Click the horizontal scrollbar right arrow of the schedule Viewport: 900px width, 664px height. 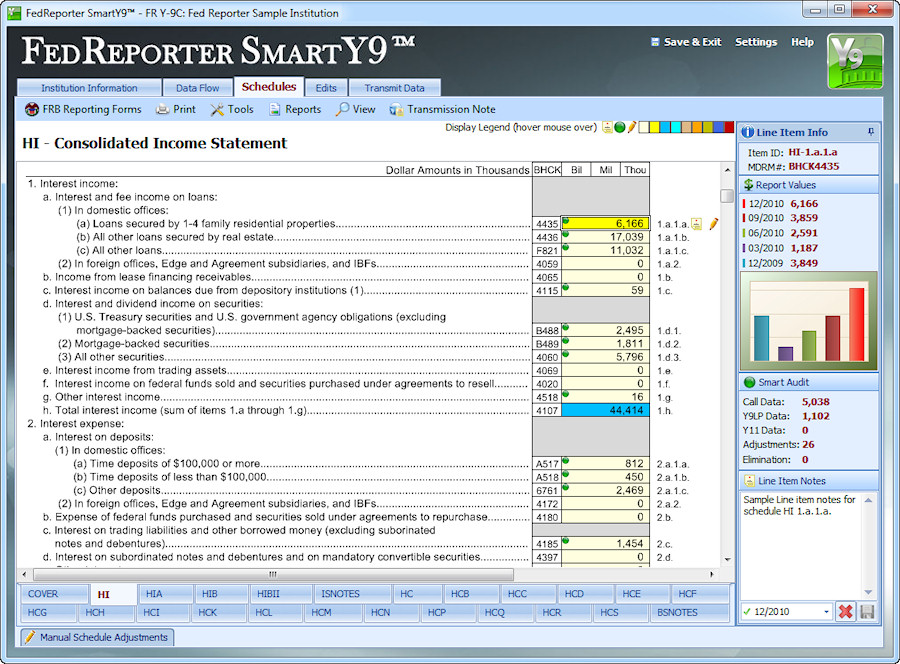[712, 574]
